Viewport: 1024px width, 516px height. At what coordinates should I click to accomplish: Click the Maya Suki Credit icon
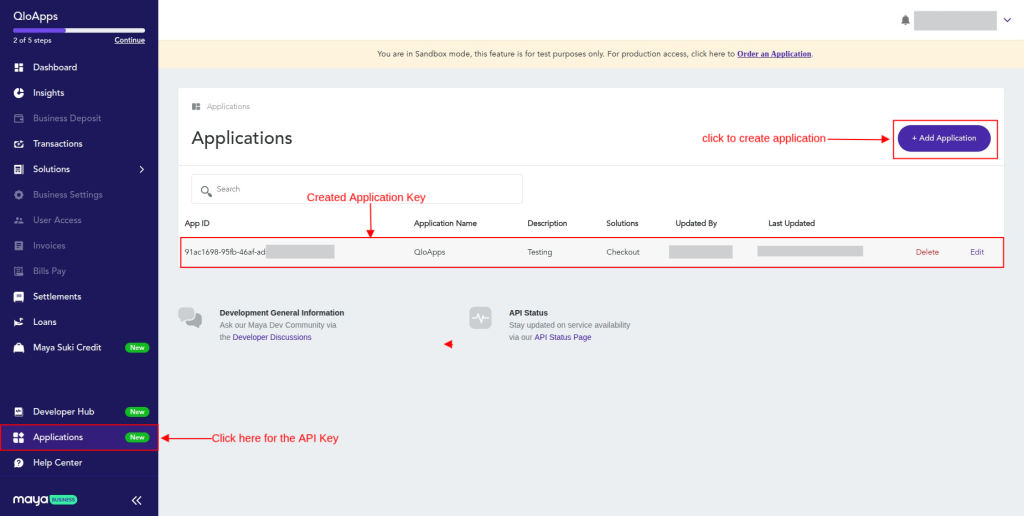click(x=19, y=348)
